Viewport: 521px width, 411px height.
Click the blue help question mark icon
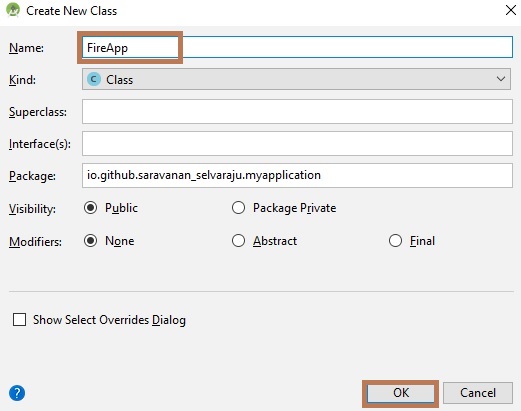pos(17,393)
